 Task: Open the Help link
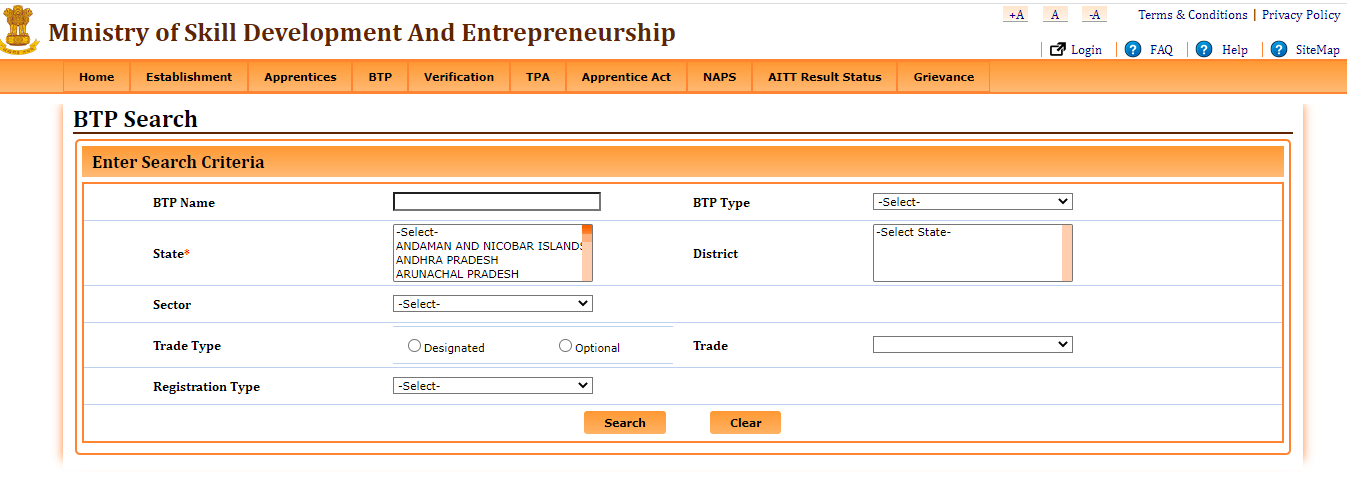(1235, 50)
